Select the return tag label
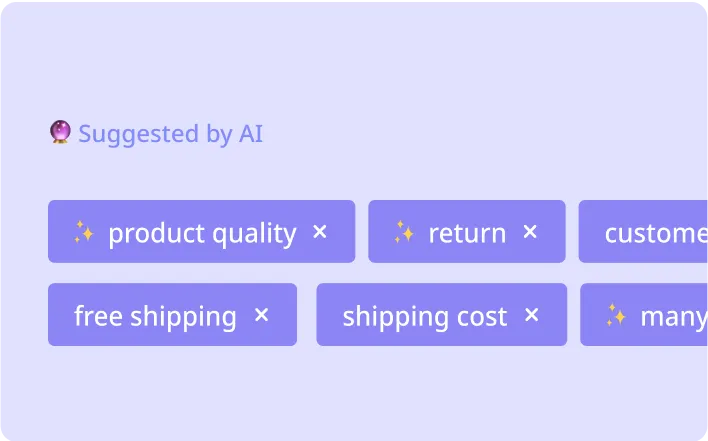 [x=467, y=233]
